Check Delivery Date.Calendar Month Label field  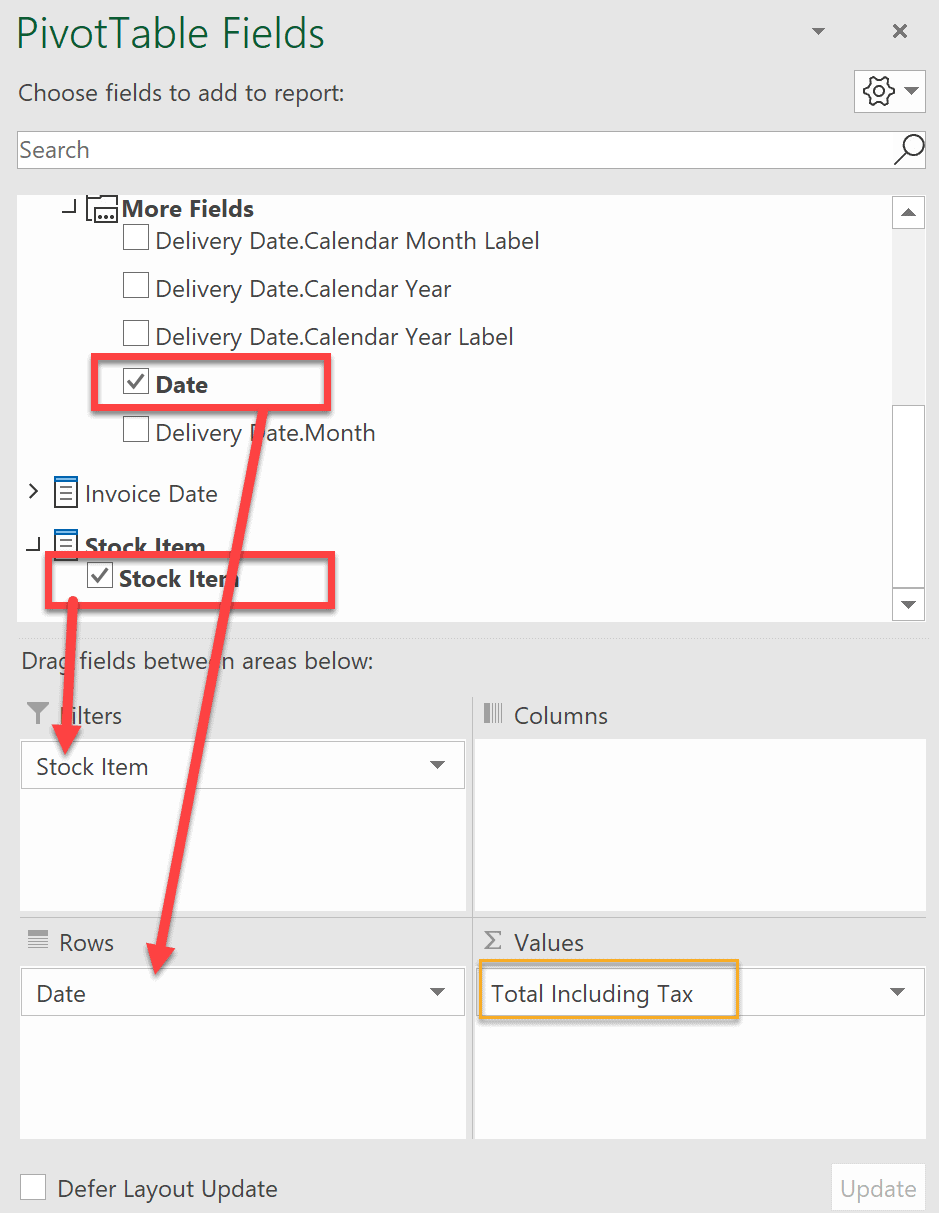pyautogui.click(x=136, y=239)
